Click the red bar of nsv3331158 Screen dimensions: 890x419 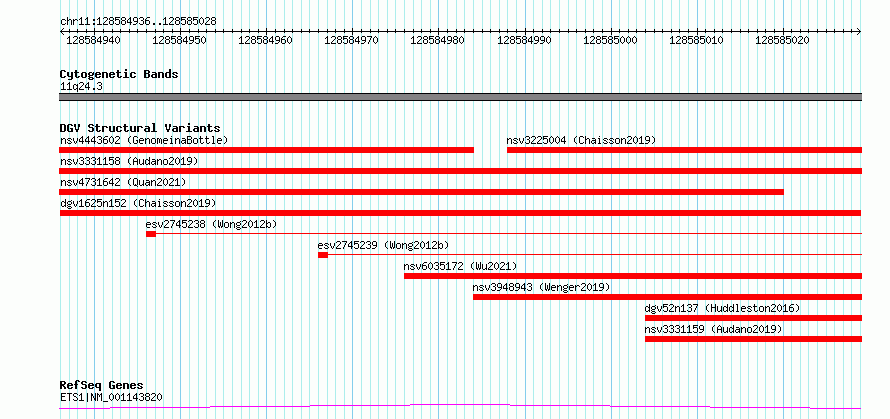pos(461,171)
